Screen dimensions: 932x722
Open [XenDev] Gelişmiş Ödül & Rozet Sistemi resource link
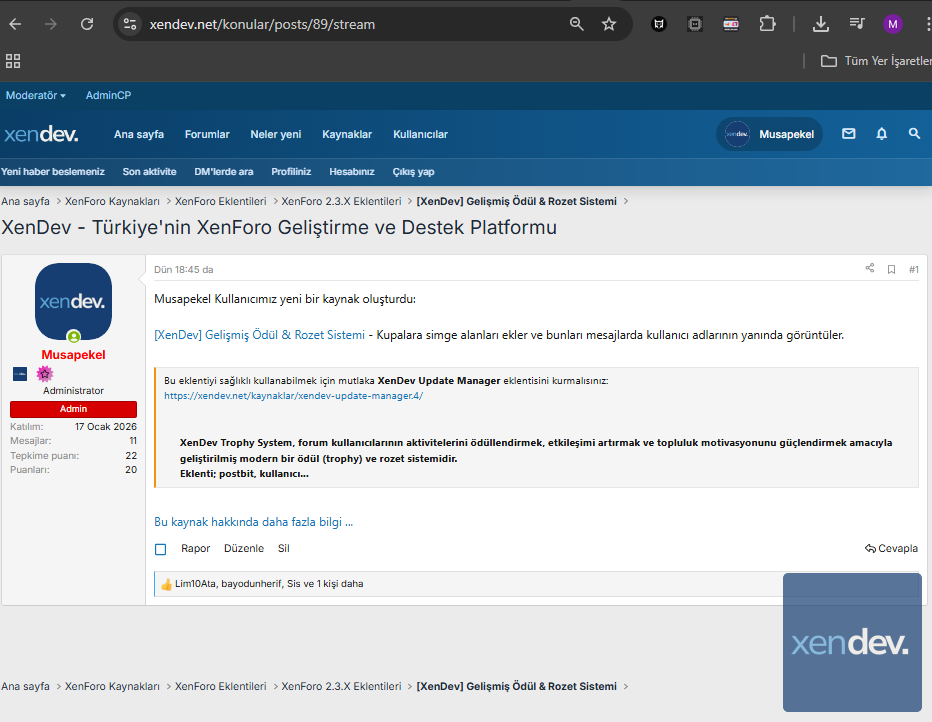[x=259, y=335]
